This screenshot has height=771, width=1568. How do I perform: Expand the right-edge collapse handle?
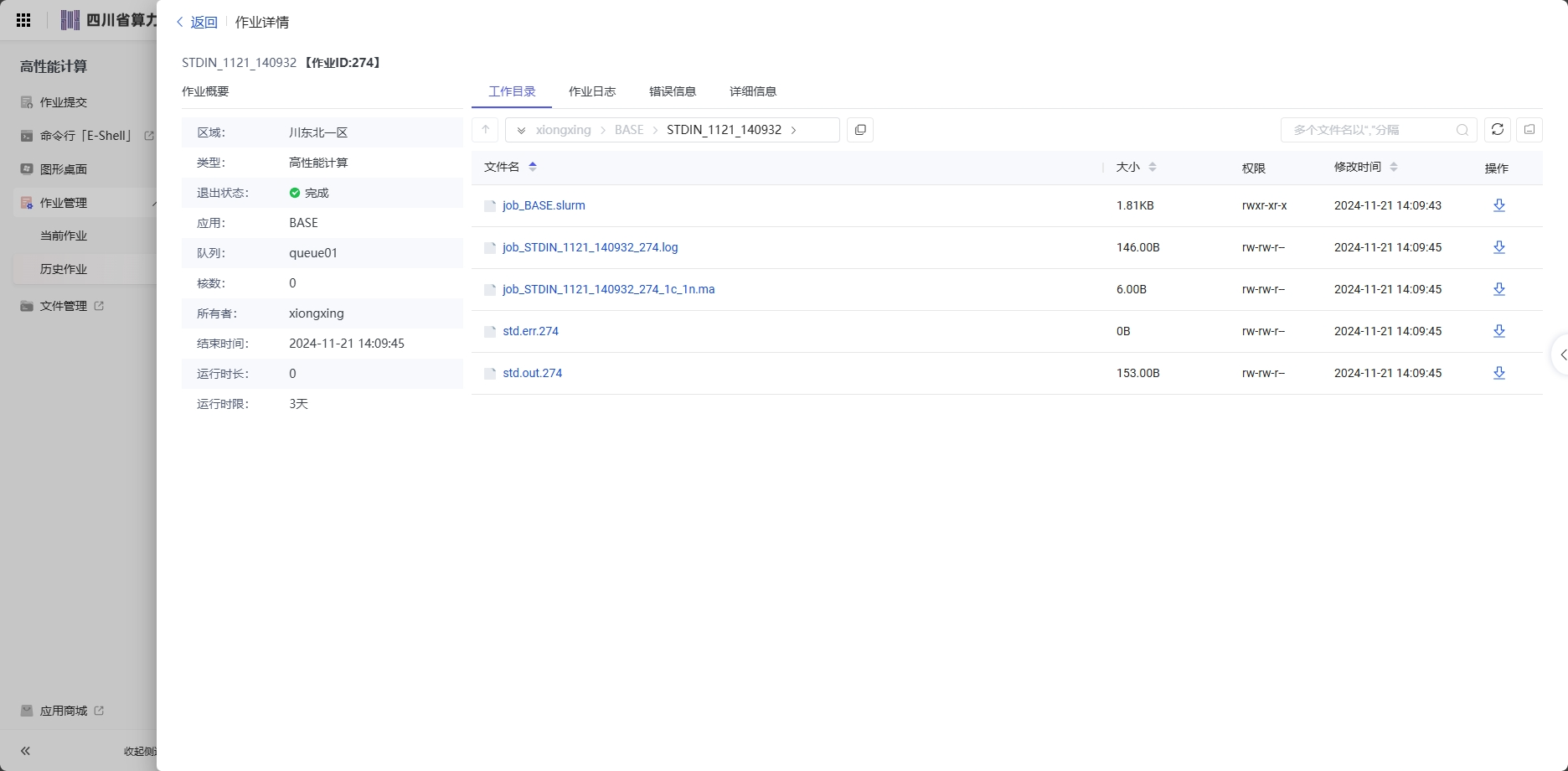pyautogui.click(x=1562, y=354)
